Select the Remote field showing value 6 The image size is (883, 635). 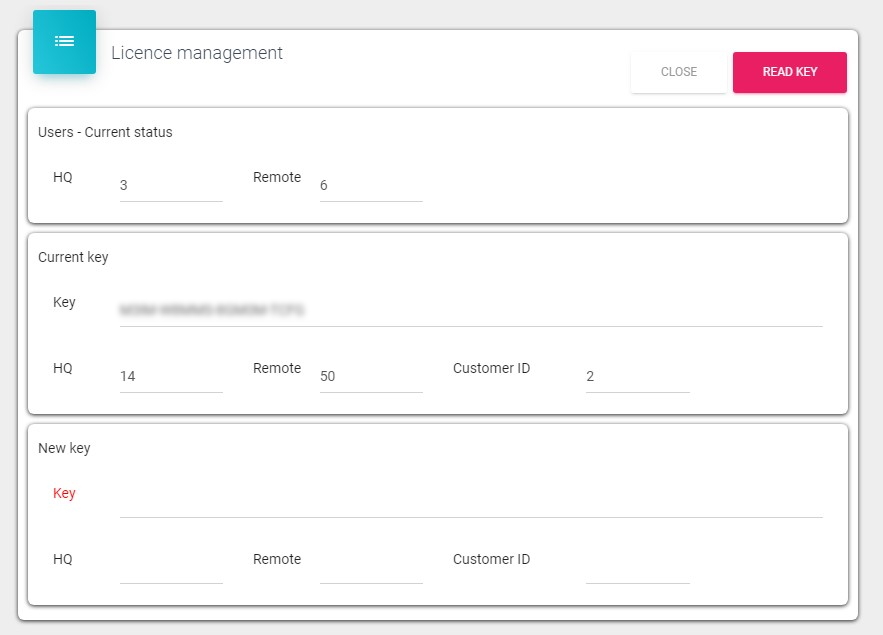(370, 186)
